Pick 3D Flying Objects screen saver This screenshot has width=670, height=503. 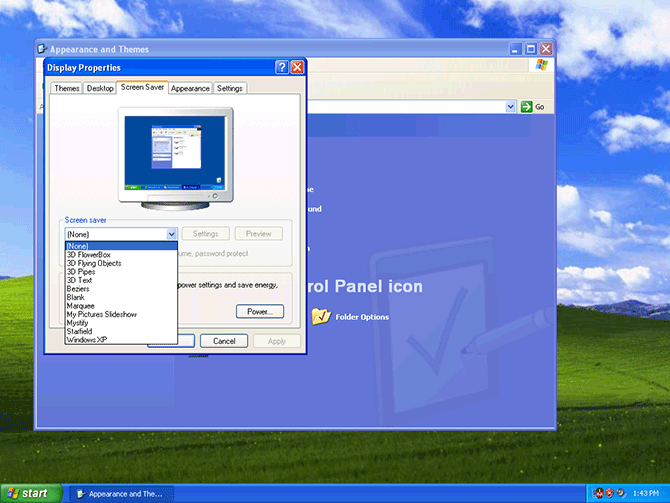pos(121,263)
